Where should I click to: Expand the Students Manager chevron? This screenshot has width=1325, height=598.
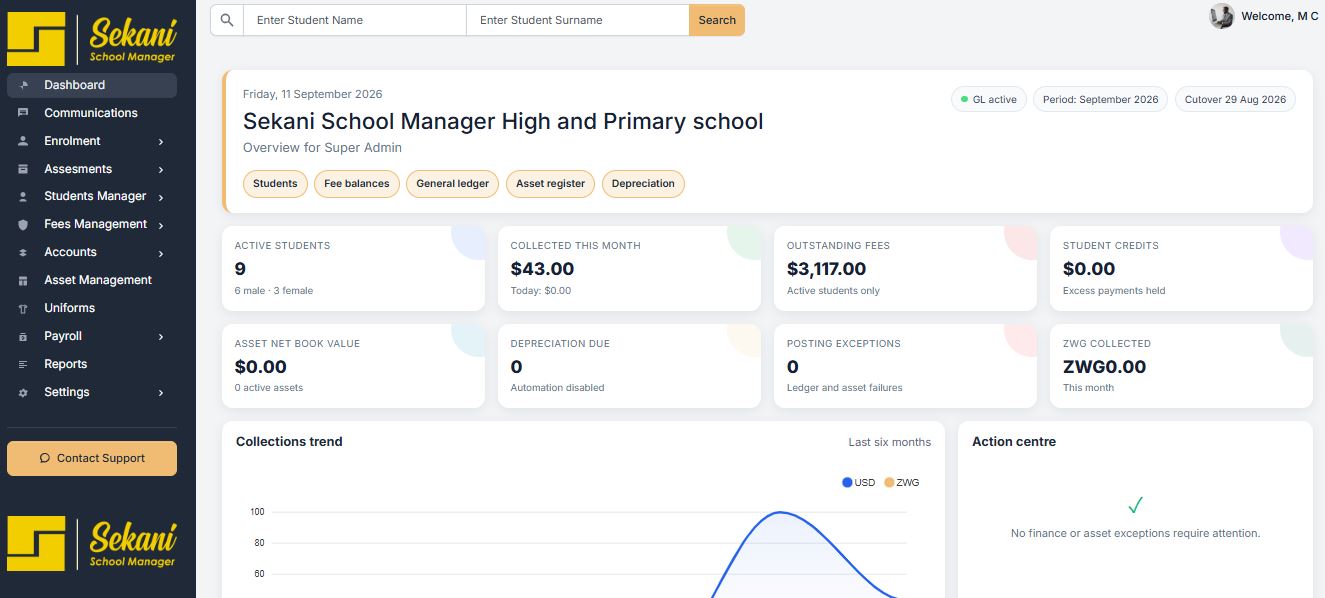pos(161,198)
